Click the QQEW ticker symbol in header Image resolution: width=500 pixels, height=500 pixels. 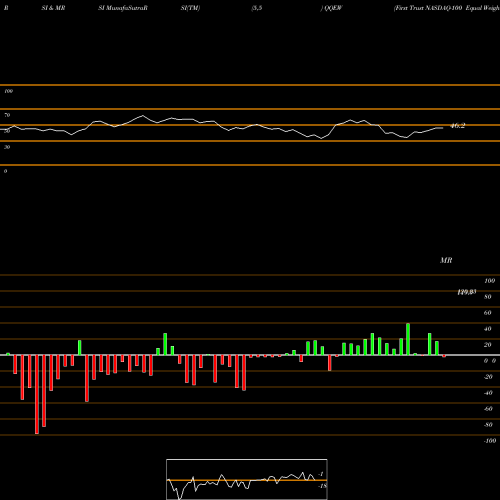[333, 8]
